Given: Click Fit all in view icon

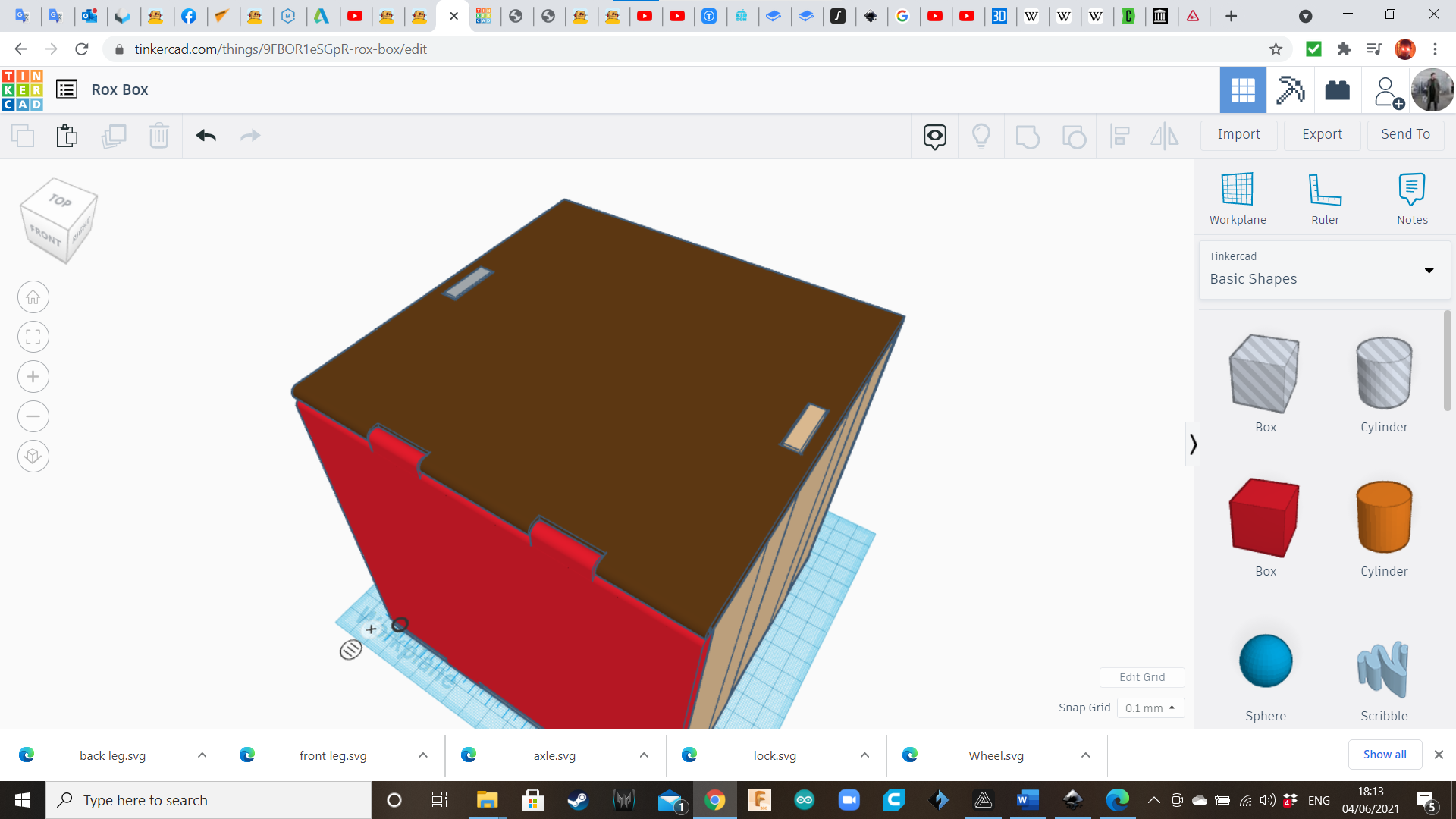Looking at the screenshot, I should 33,337.
